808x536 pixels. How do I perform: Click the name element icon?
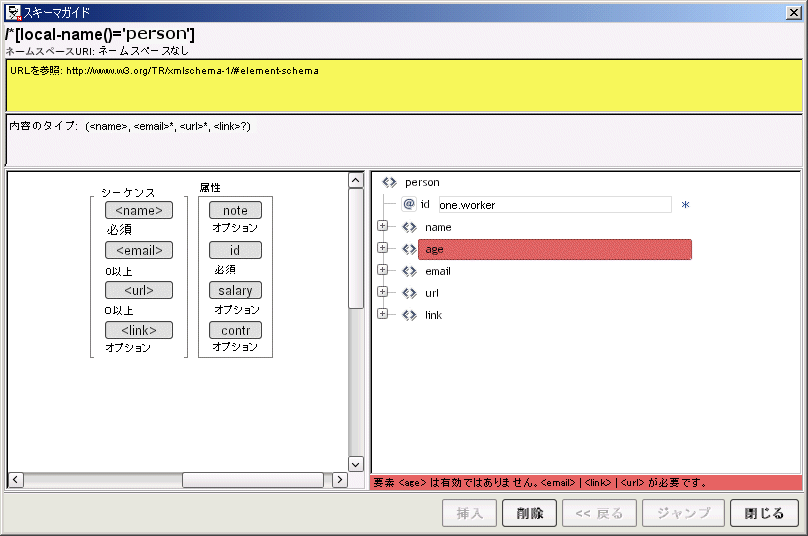409,227
